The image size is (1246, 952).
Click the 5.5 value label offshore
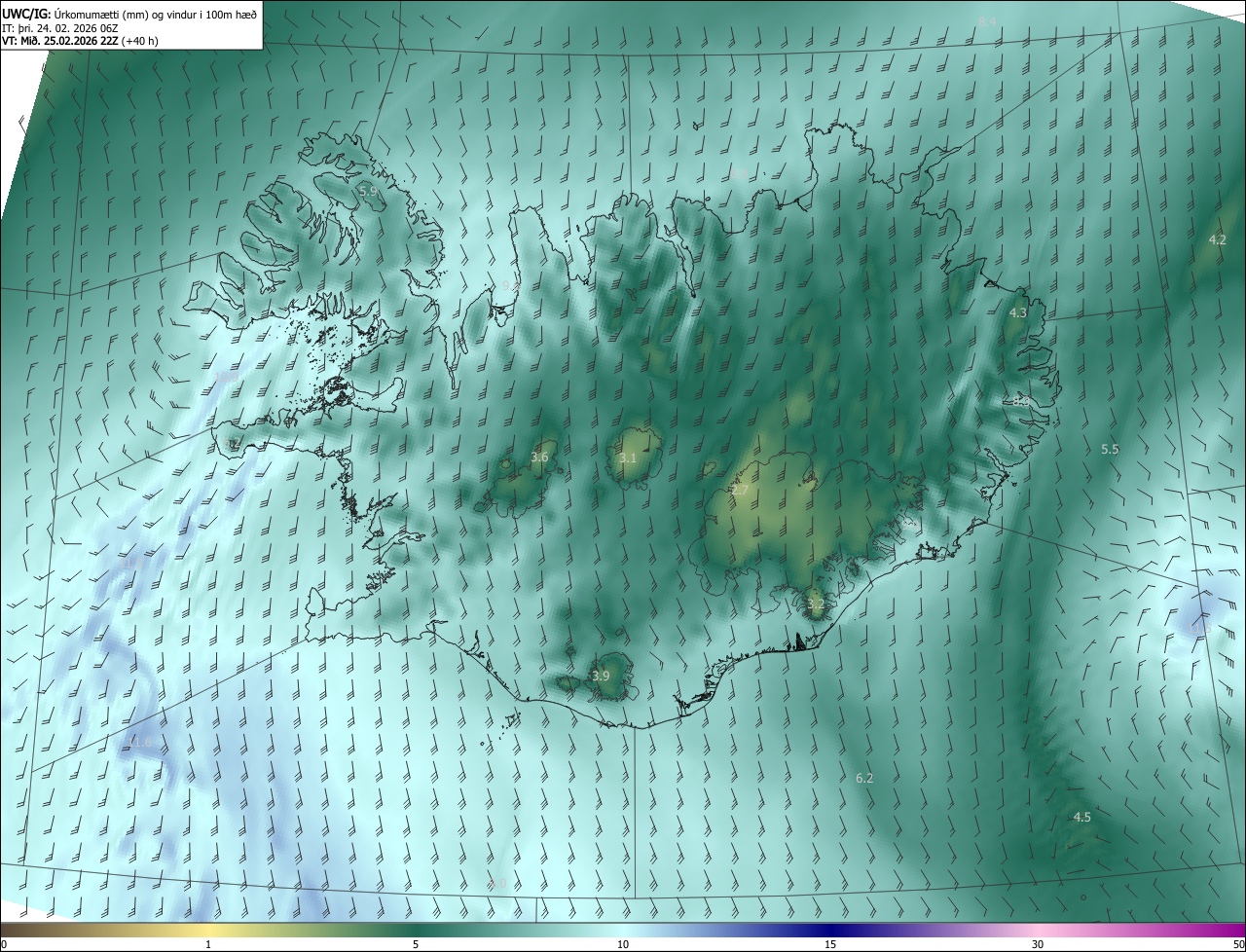pos(1110,449)
